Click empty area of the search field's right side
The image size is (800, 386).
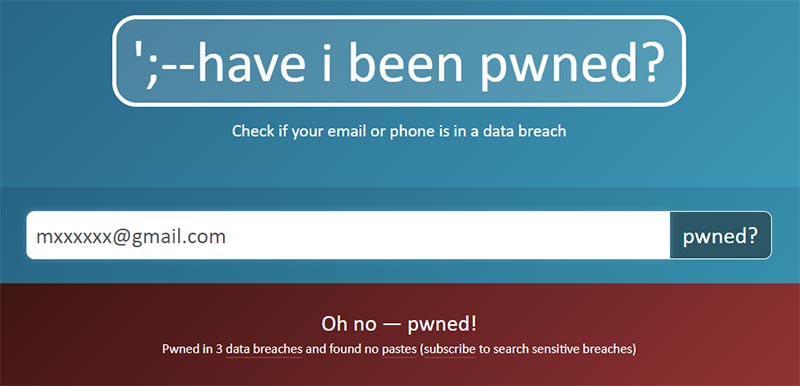pos(510,235)
